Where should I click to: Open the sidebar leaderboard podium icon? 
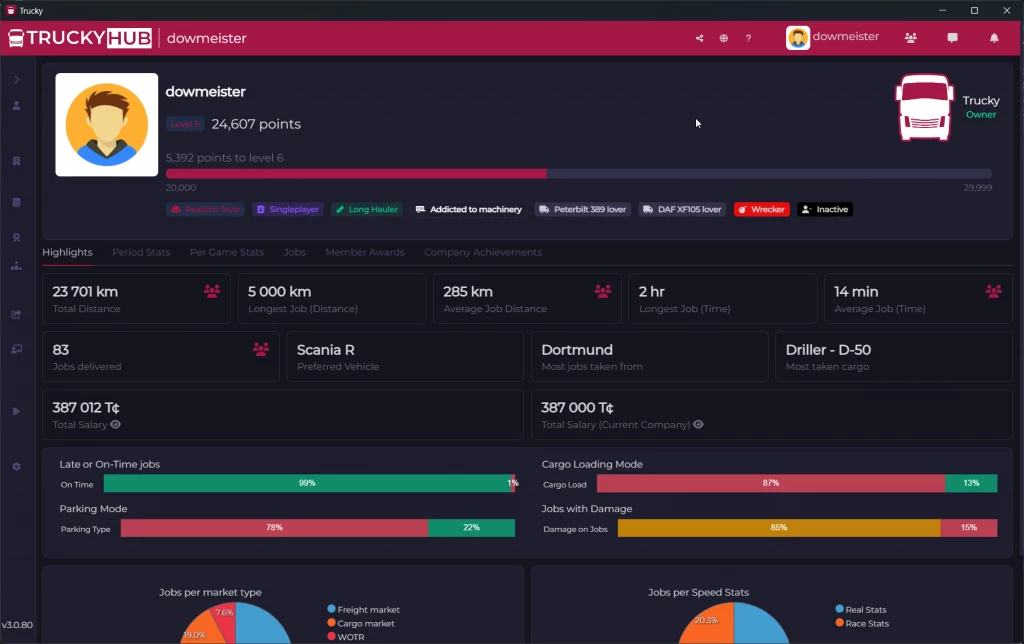tap(16, 266)
